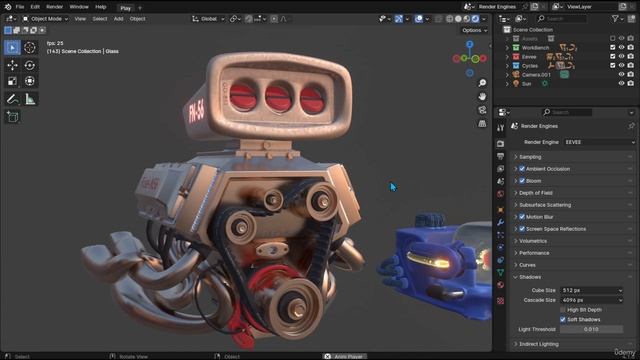Open the Material properties tab
The width and height of the screenshot is (640, 360).
(x=500, y=285)
